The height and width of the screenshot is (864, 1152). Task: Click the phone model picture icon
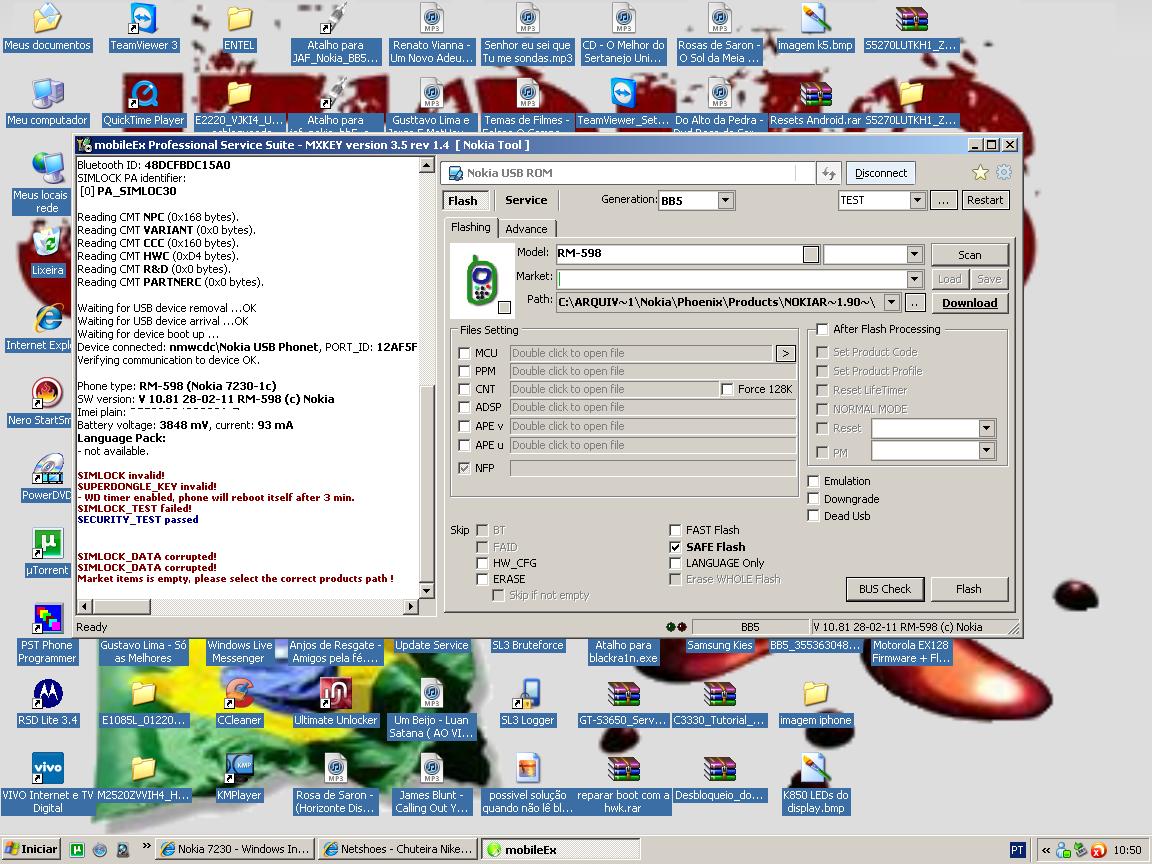[x=481, y=281]
